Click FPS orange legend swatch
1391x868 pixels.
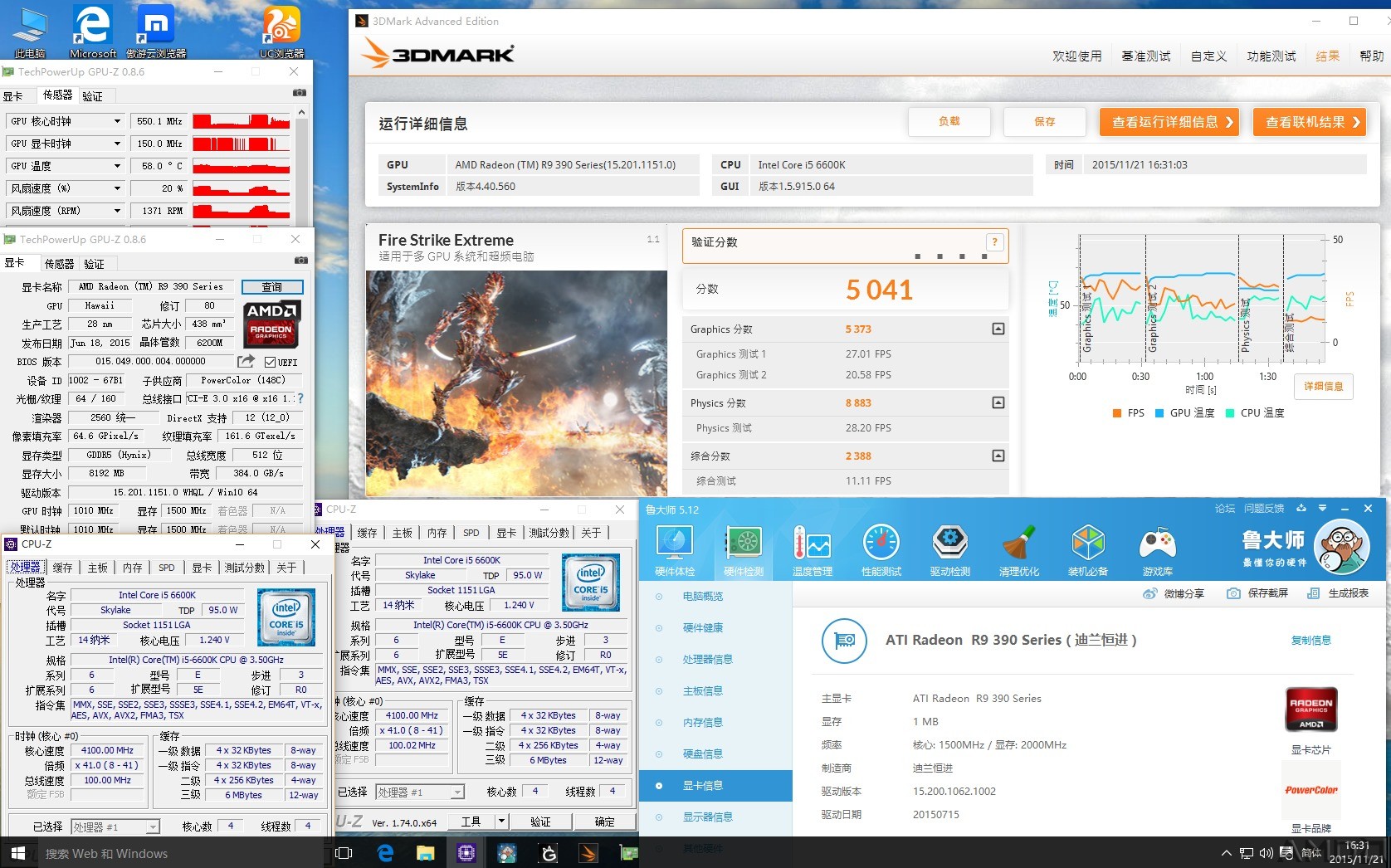1117,413
